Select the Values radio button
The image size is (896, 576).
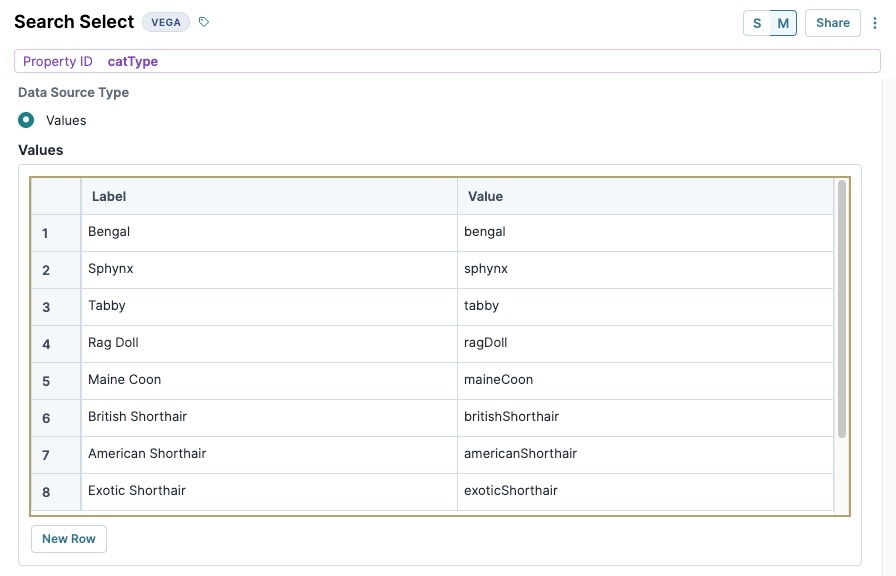point(26,120)
